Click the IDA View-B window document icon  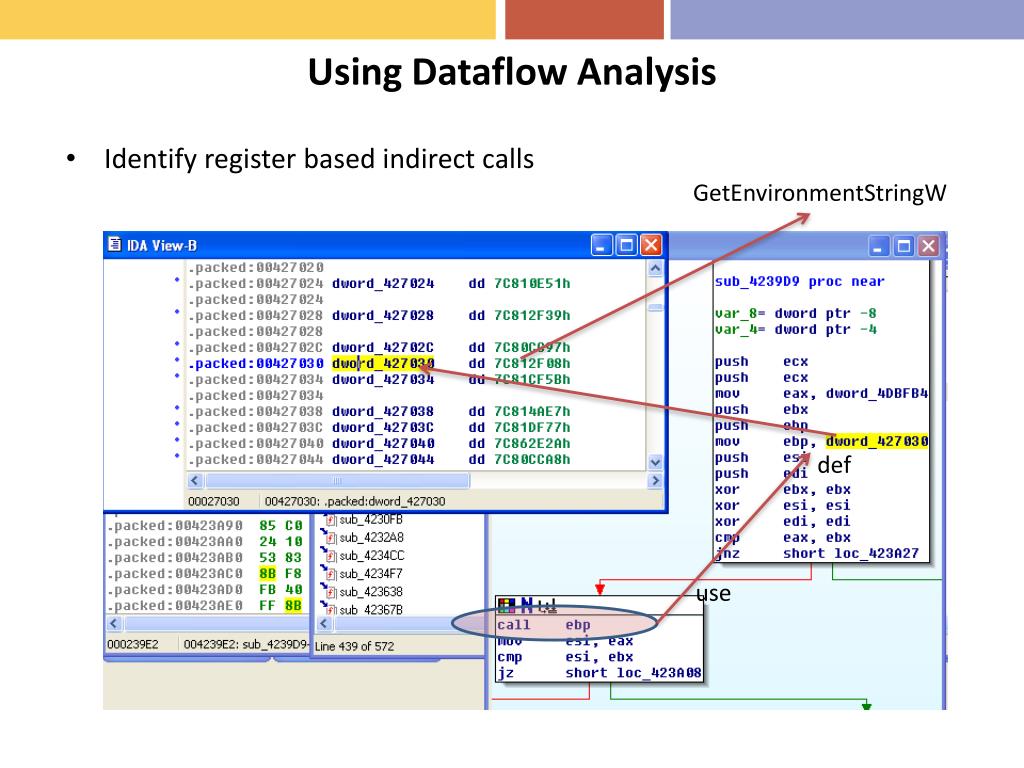(115, 245)
